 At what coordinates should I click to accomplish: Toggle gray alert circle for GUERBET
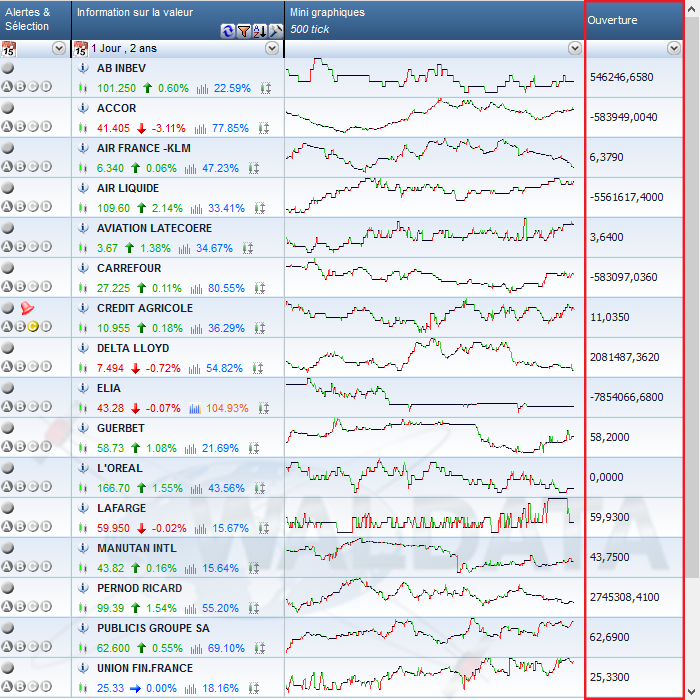point(8,428)
